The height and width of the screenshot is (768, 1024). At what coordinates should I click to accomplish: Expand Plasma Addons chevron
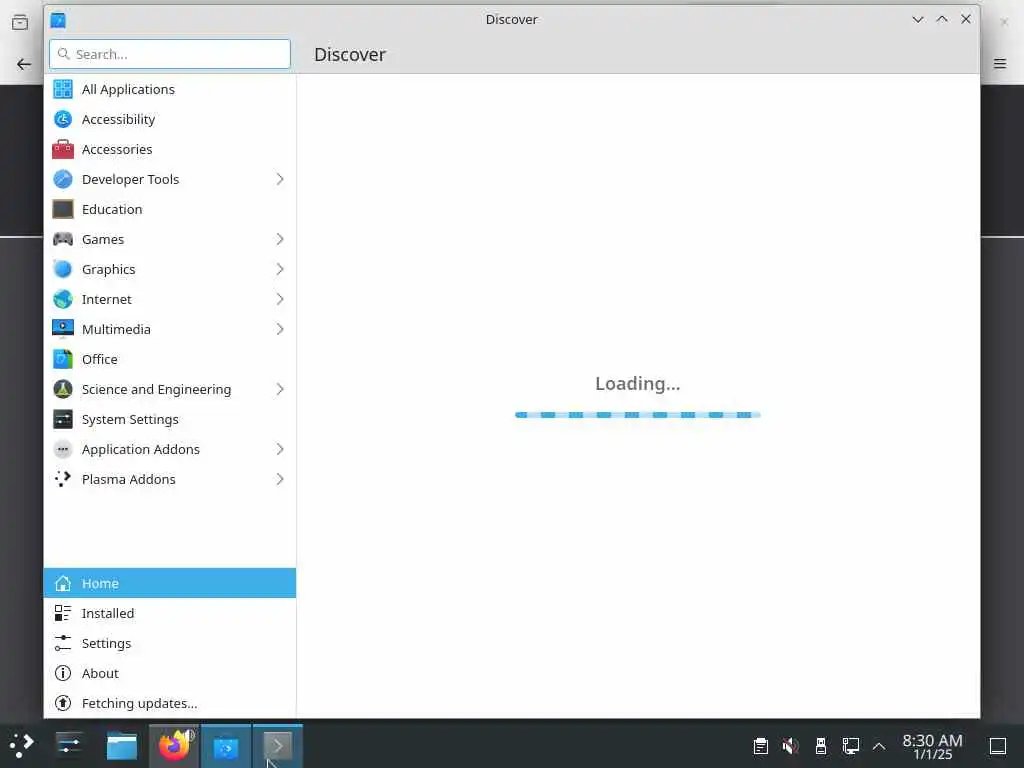point(280,479)
